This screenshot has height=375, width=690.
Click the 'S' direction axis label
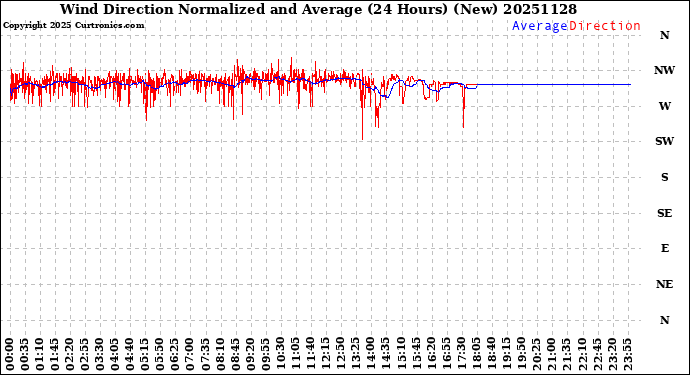pos(664,177)
